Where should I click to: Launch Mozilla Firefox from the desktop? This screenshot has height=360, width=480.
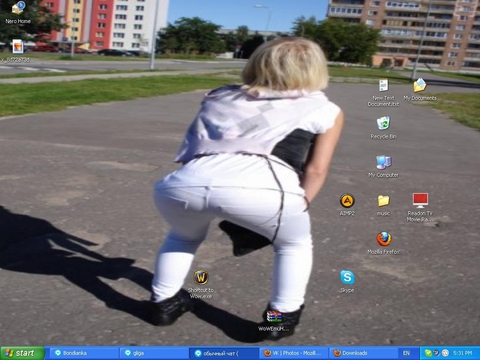[384, 243]
